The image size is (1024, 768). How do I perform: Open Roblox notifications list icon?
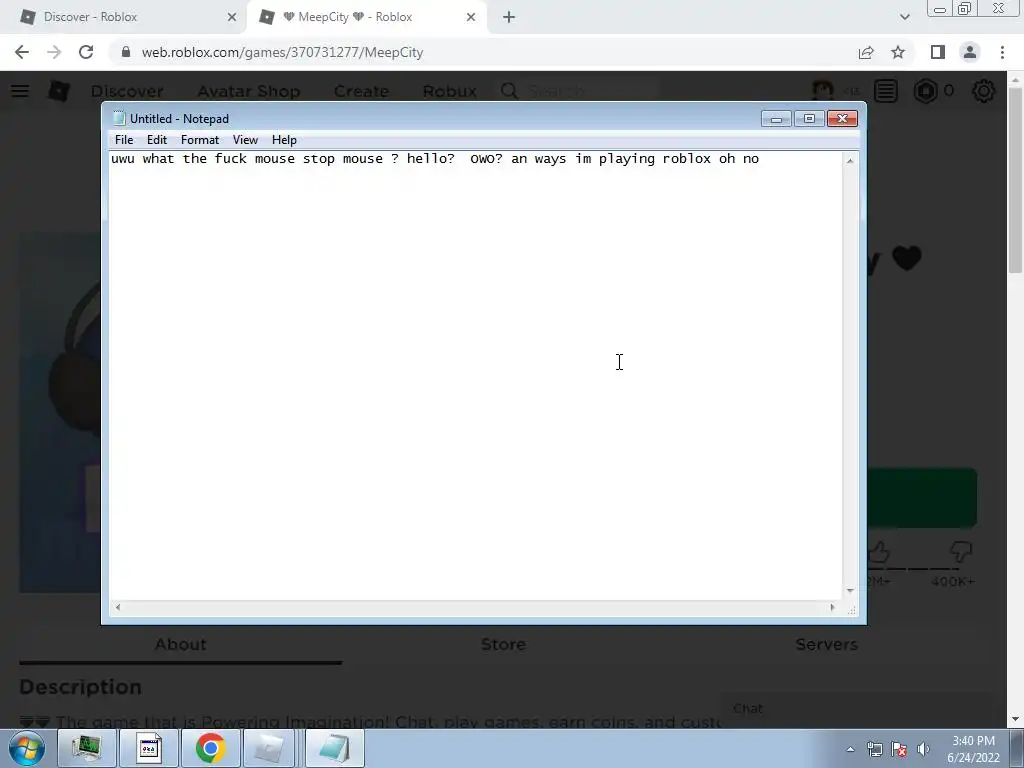(886, 91)
